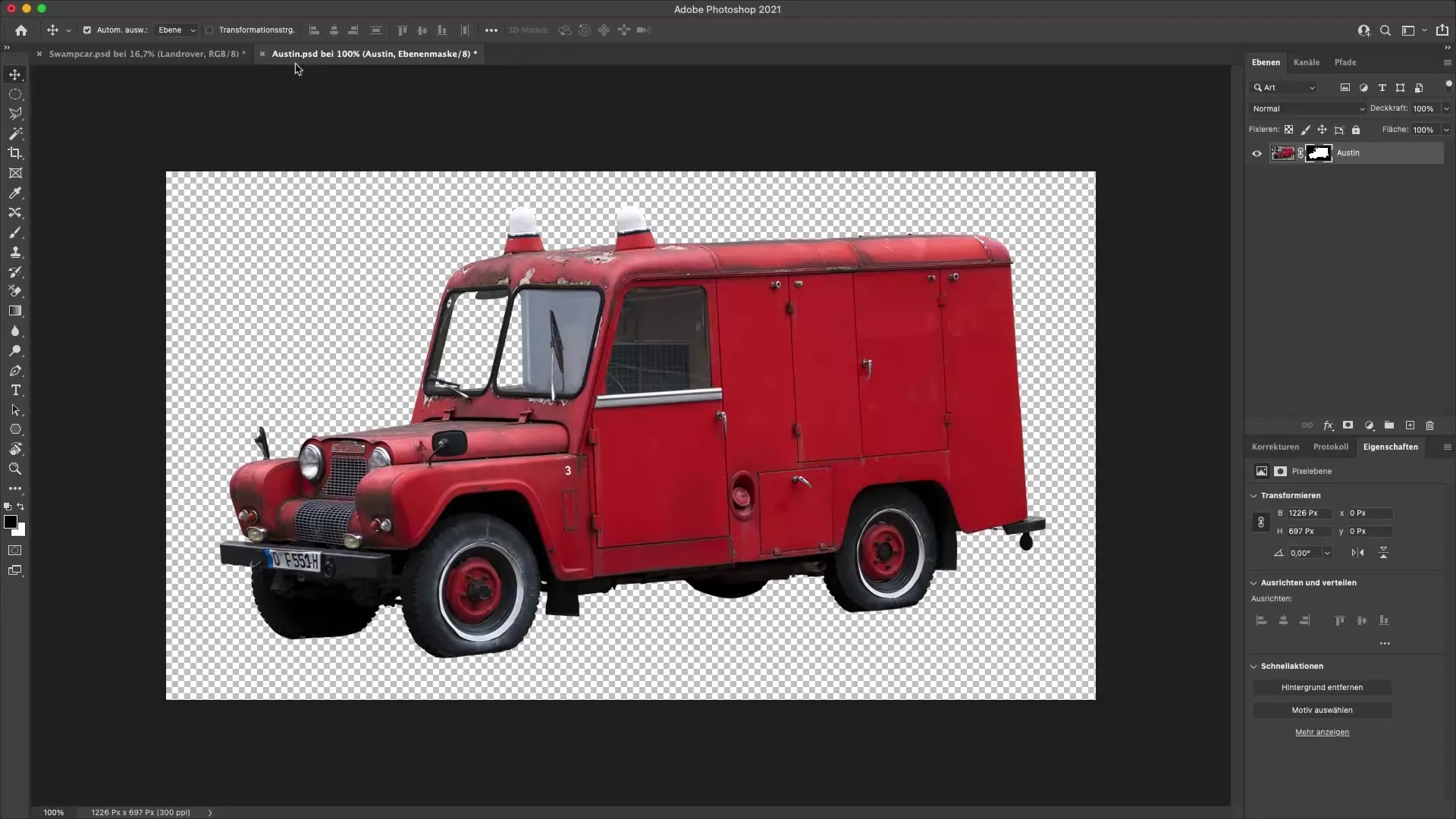
Task: Hide the Austin layer visibility
Action: coord(1257,152)
